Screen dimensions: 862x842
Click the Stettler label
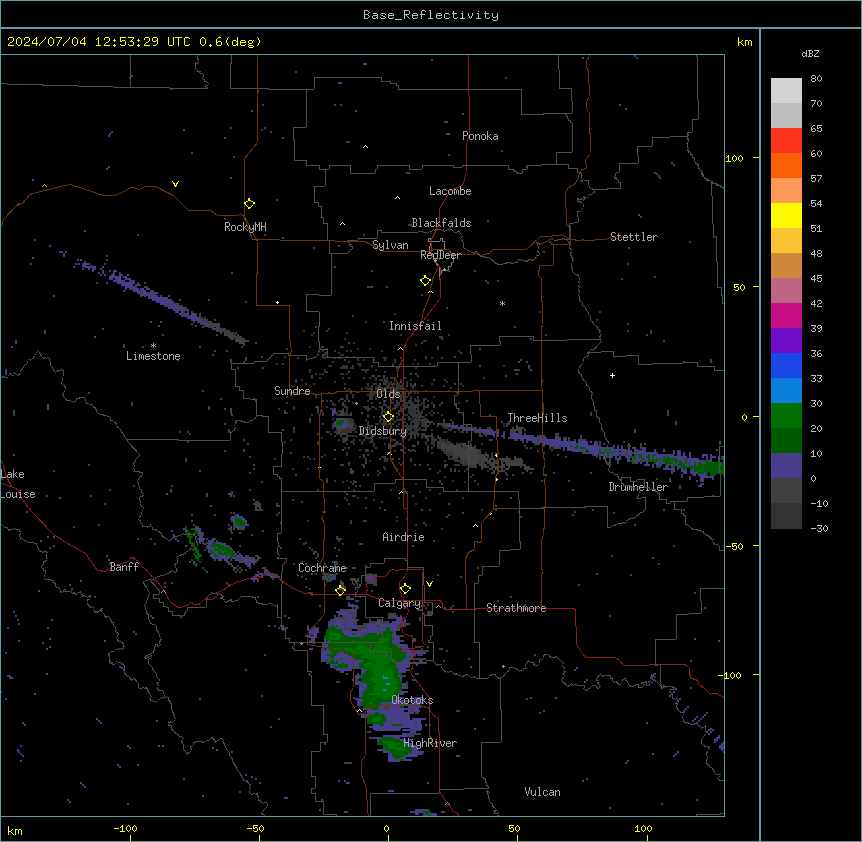pos(634,237)
